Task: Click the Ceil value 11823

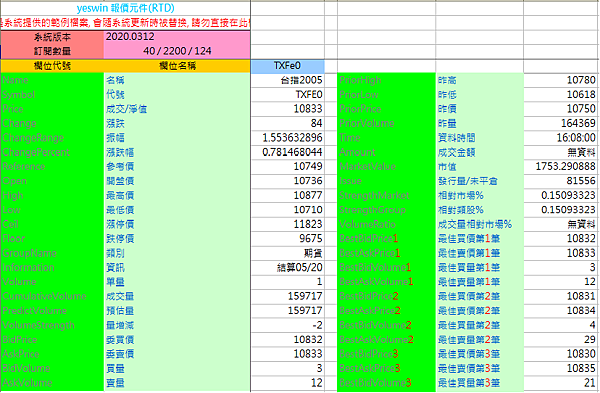Action: coord(288,224)
